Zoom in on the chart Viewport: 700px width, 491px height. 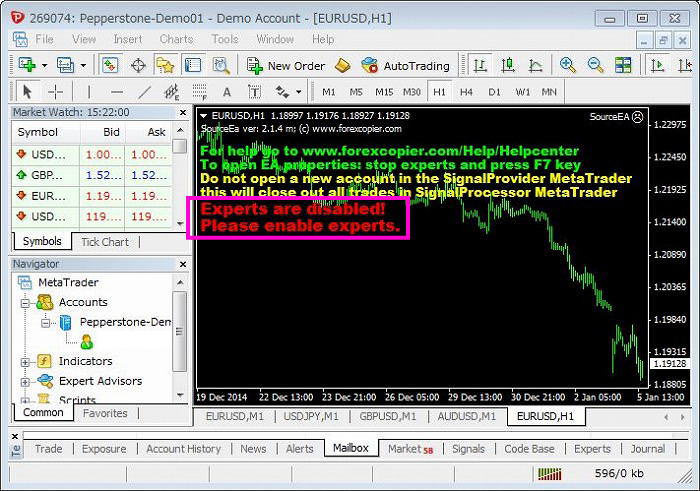568,66
